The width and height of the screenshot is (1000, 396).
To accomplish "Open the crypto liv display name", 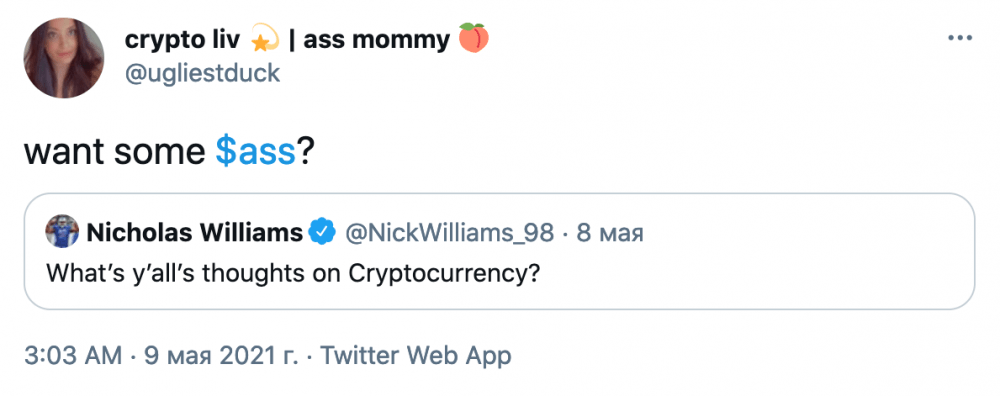I will [x=182, y=40].
